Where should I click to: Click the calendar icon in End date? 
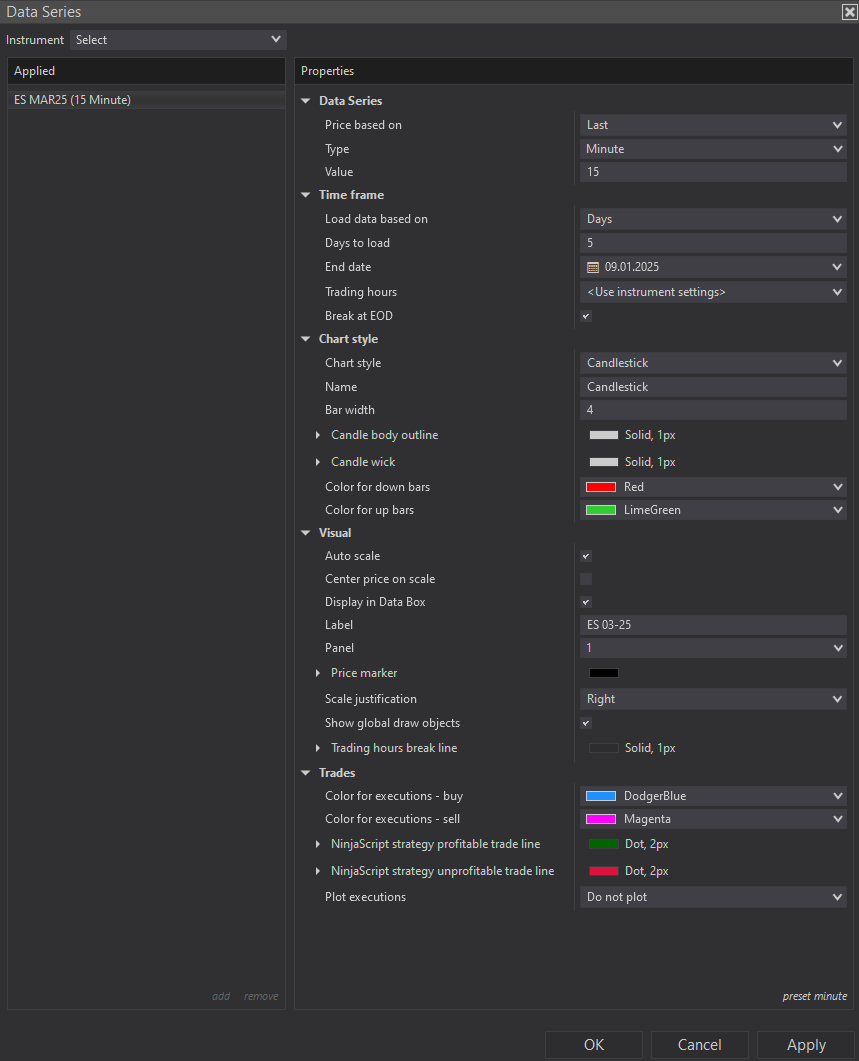[593, 267]
